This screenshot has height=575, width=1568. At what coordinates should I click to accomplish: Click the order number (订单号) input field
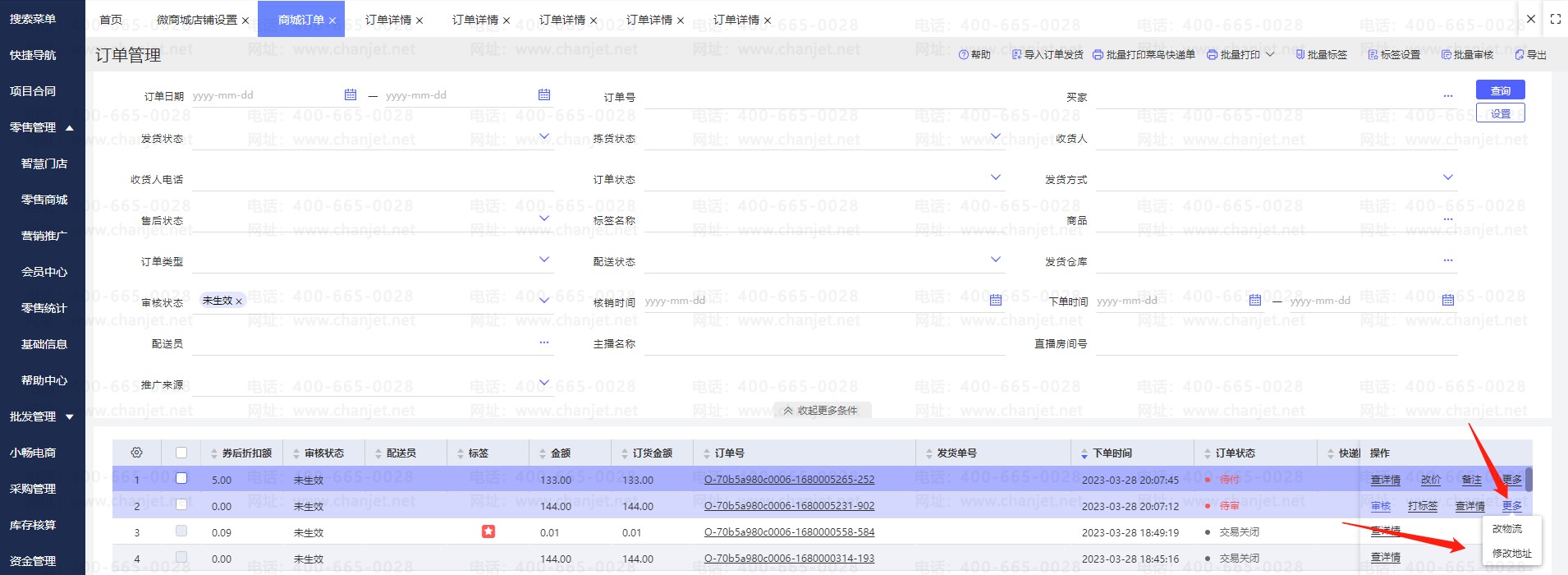tap(823, 97)
